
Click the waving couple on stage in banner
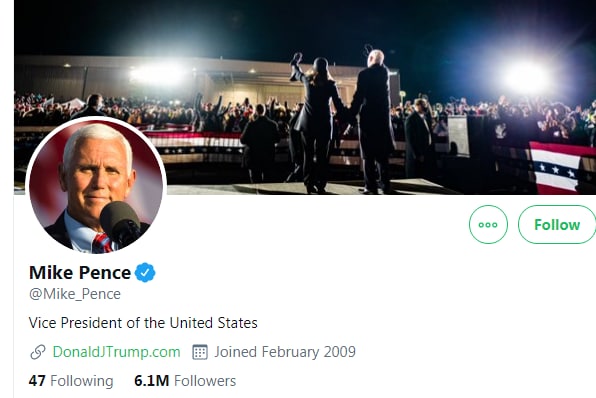[342, 122]
